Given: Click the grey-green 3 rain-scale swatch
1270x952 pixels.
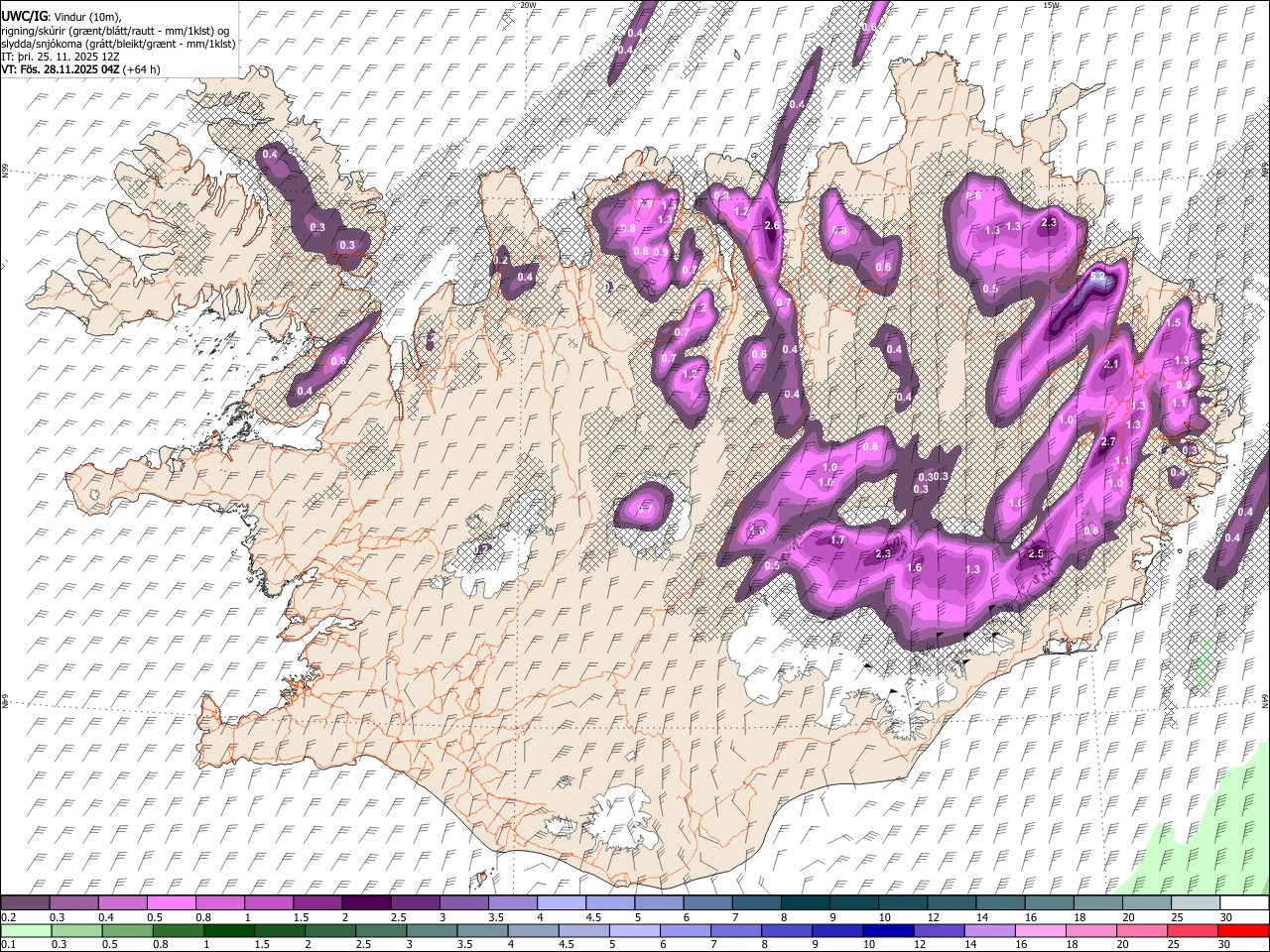Looking at the screenshot, I should (432, 931).
